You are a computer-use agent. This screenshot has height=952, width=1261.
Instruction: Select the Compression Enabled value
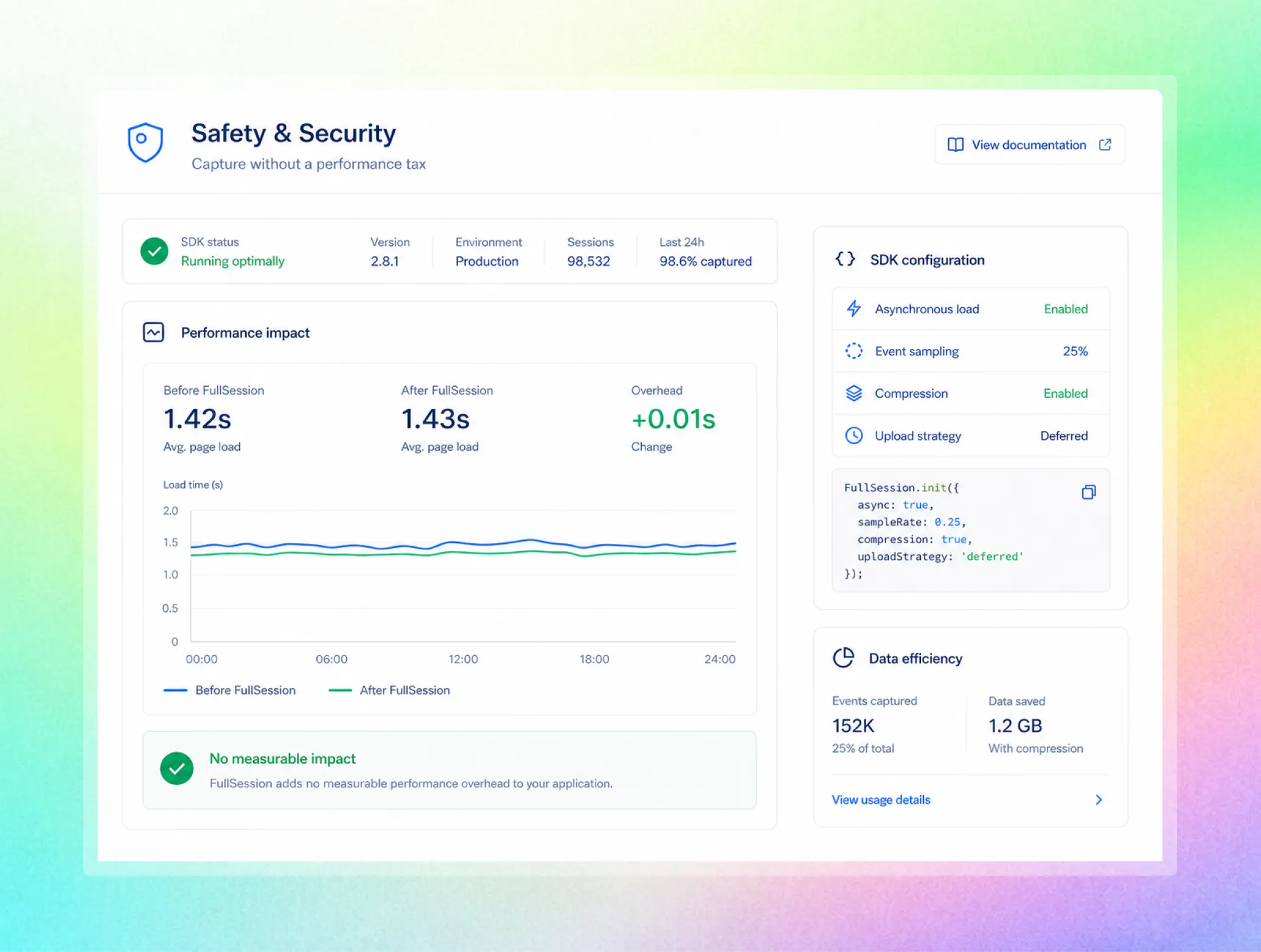[1065, 393]
